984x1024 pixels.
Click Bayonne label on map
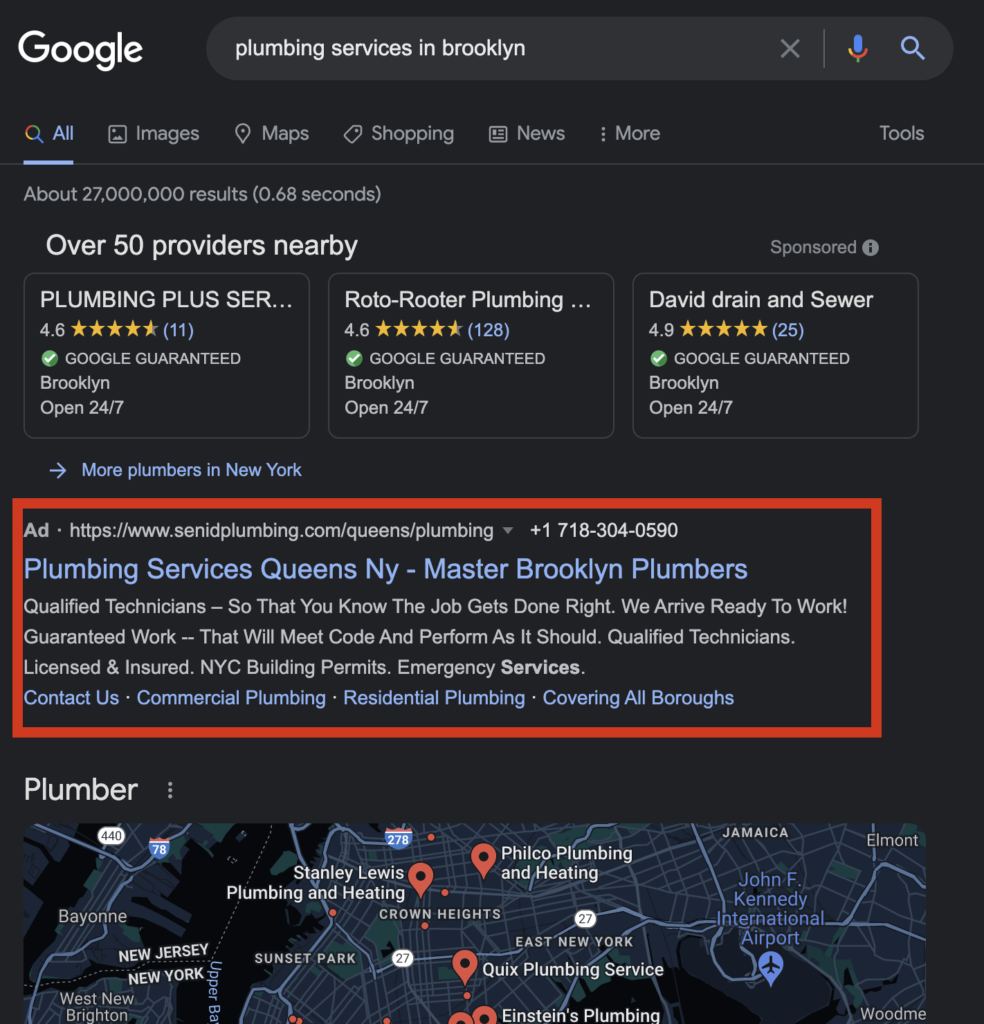93,916
